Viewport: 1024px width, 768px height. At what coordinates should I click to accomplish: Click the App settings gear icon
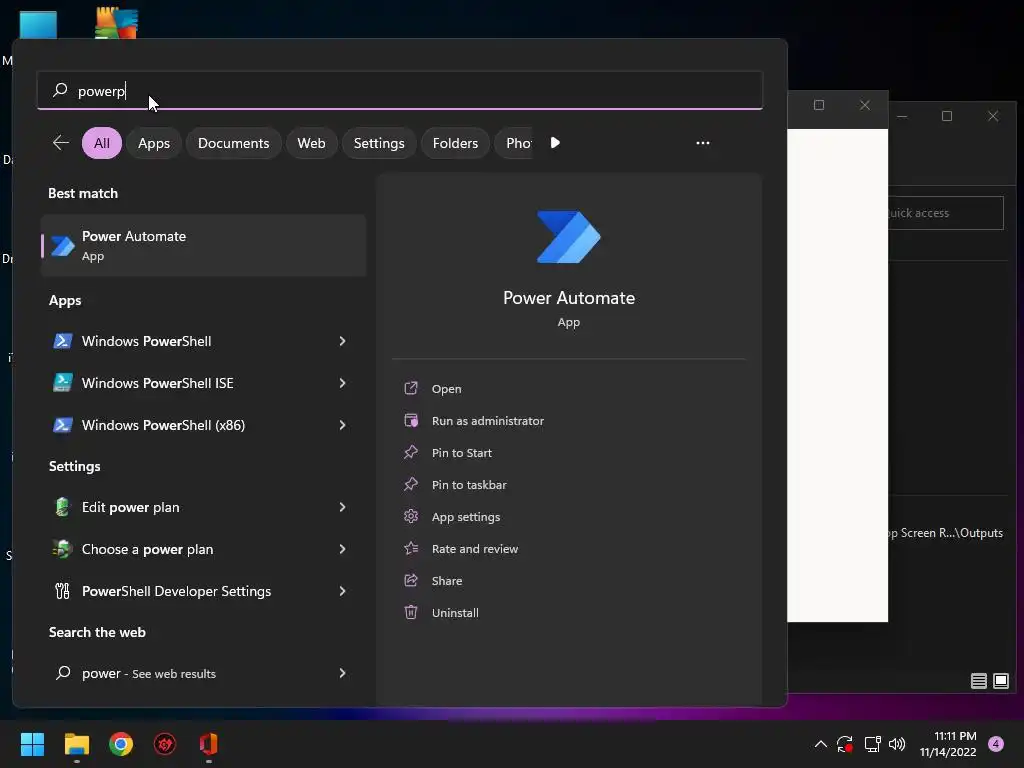point(411,517)
